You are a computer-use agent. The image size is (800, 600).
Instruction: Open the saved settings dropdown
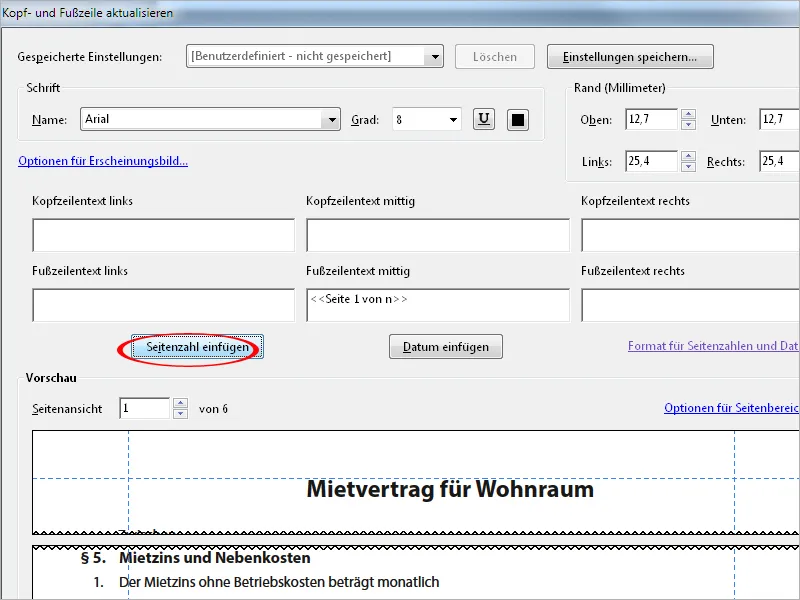coord(435,56)
